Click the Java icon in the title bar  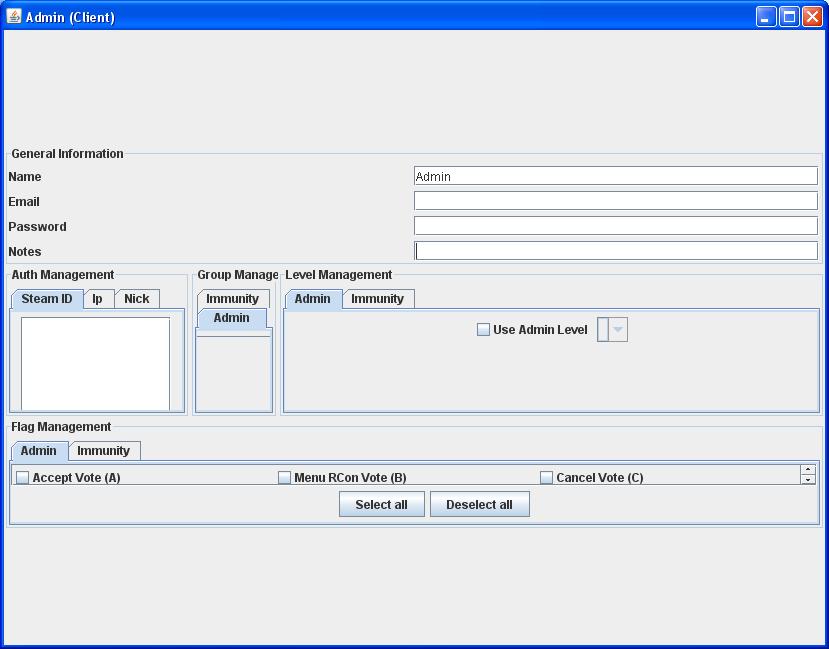click(14, 16)
